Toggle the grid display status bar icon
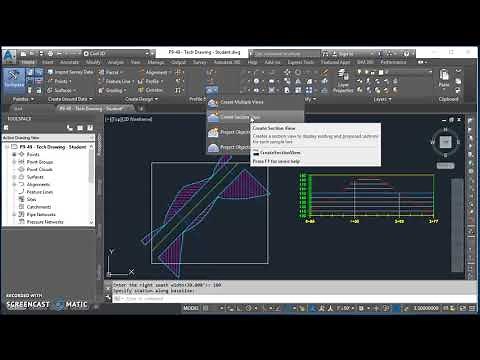480x360 pixels. pyautogui.click(x=206, y=308)
